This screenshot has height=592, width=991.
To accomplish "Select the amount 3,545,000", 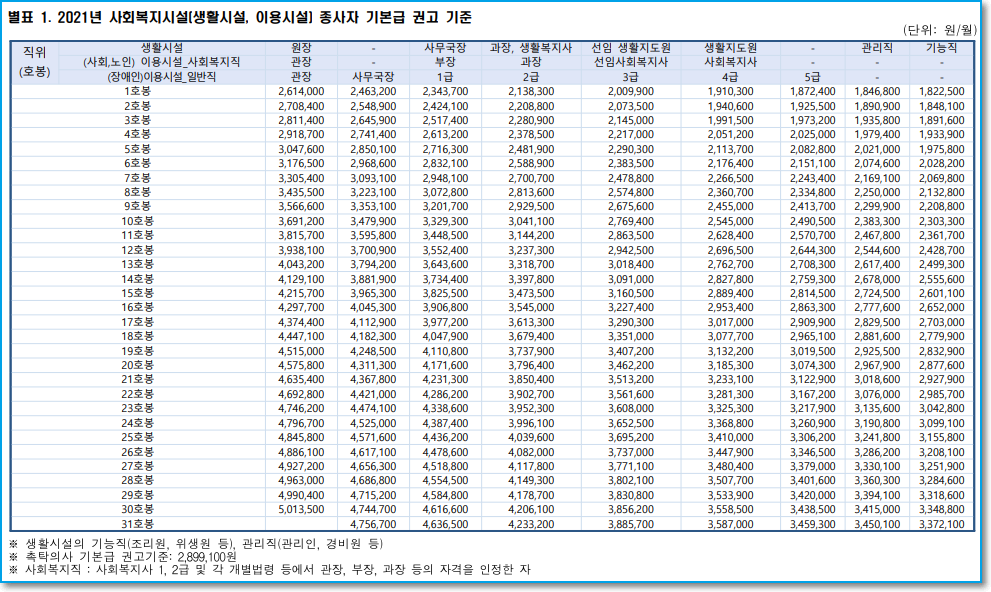I will click(x=531, y=308).
